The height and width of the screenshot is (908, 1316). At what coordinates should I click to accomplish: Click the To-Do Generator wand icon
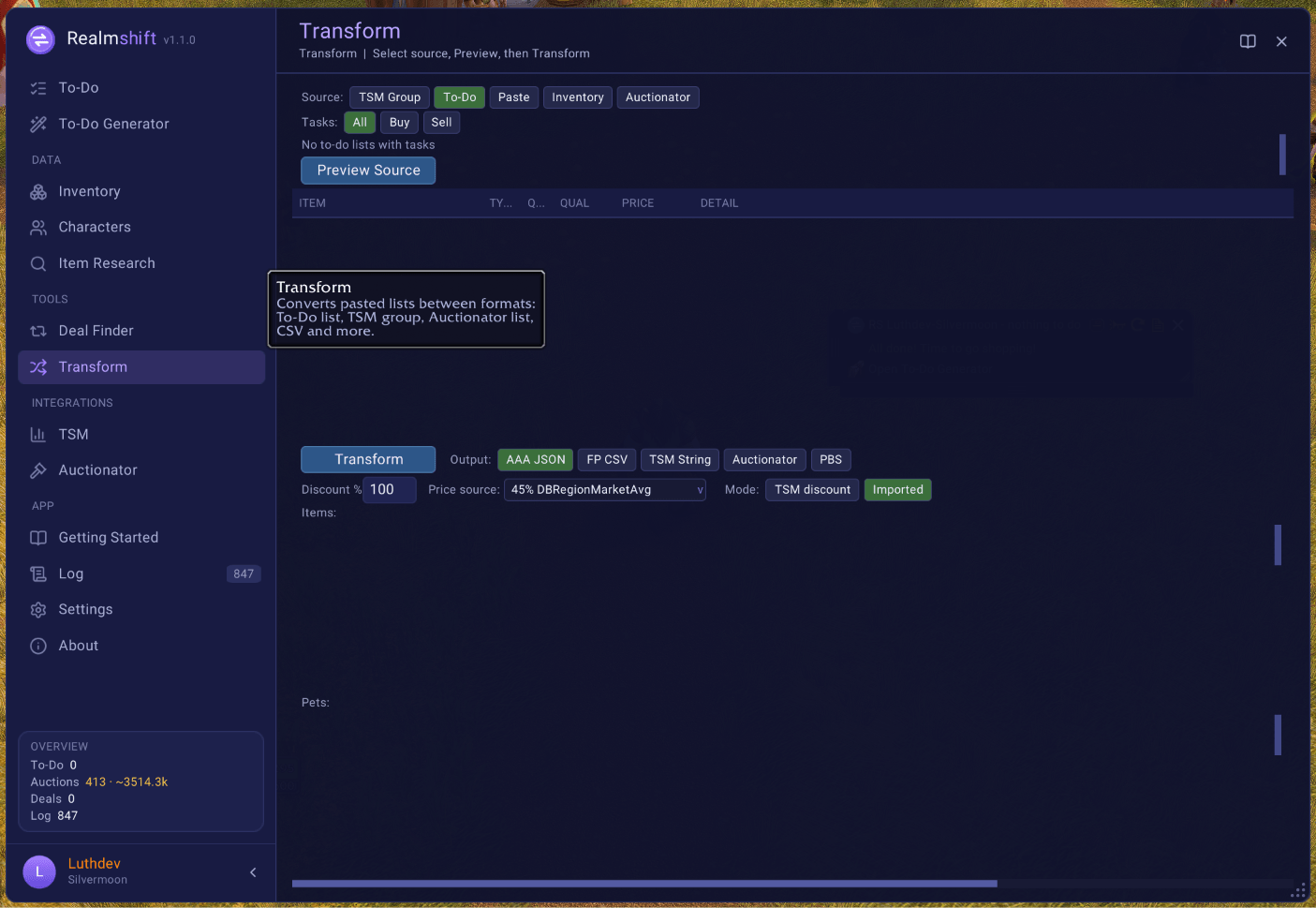tap(38, 124)
